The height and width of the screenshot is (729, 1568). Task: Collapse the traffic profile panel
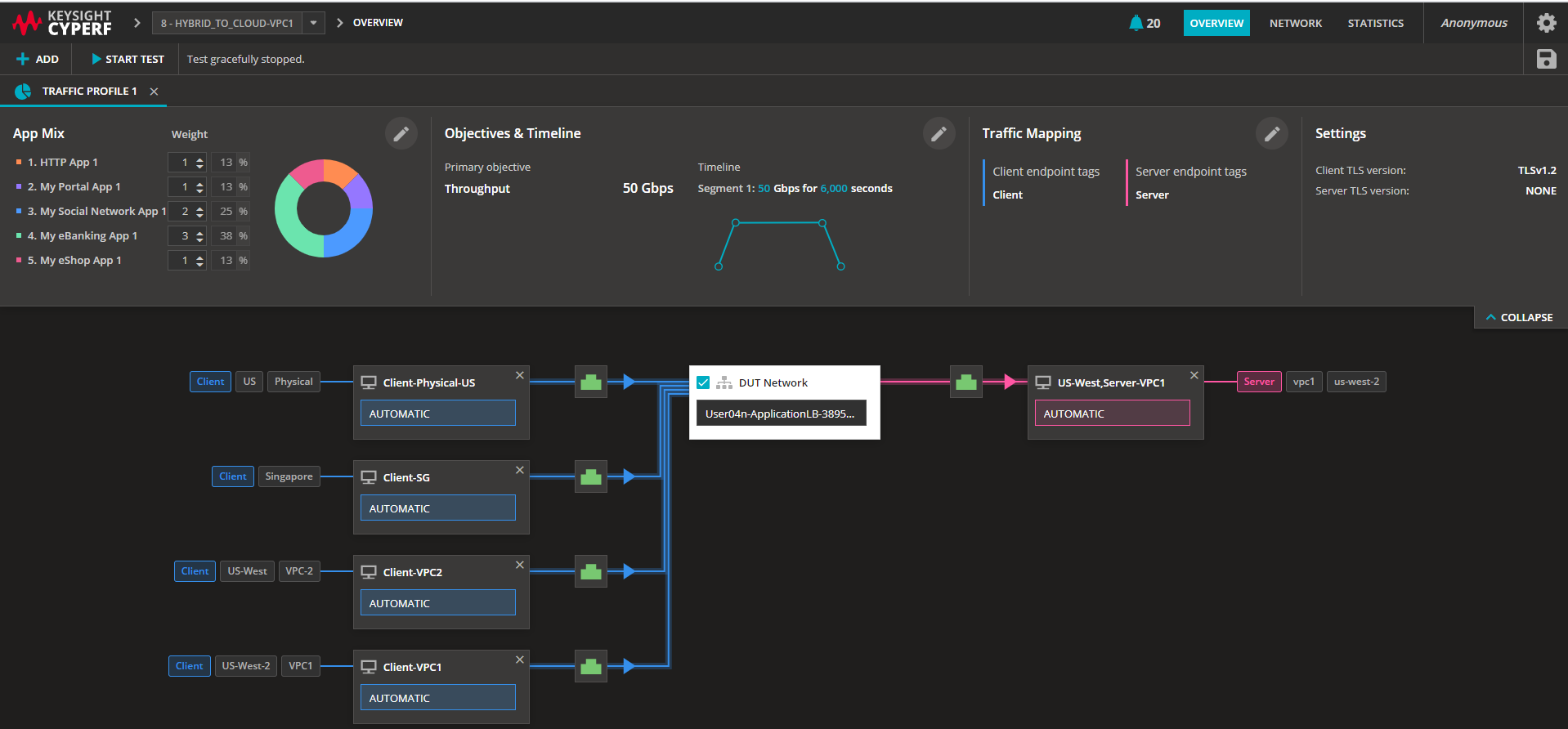1520,317
